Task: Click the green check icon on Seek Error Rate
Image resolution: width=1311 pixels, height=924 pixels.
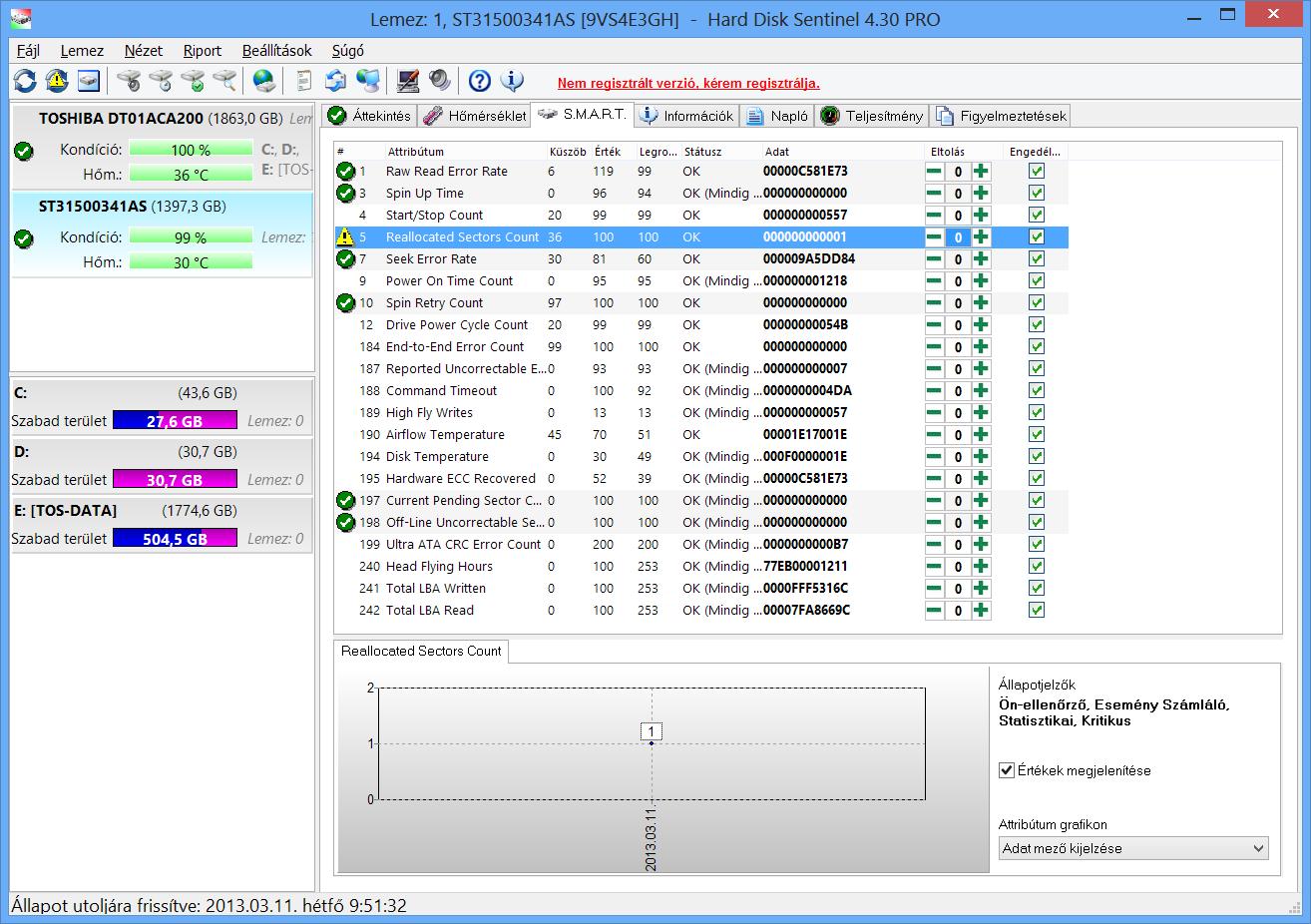Action: [x=345, y=259]
